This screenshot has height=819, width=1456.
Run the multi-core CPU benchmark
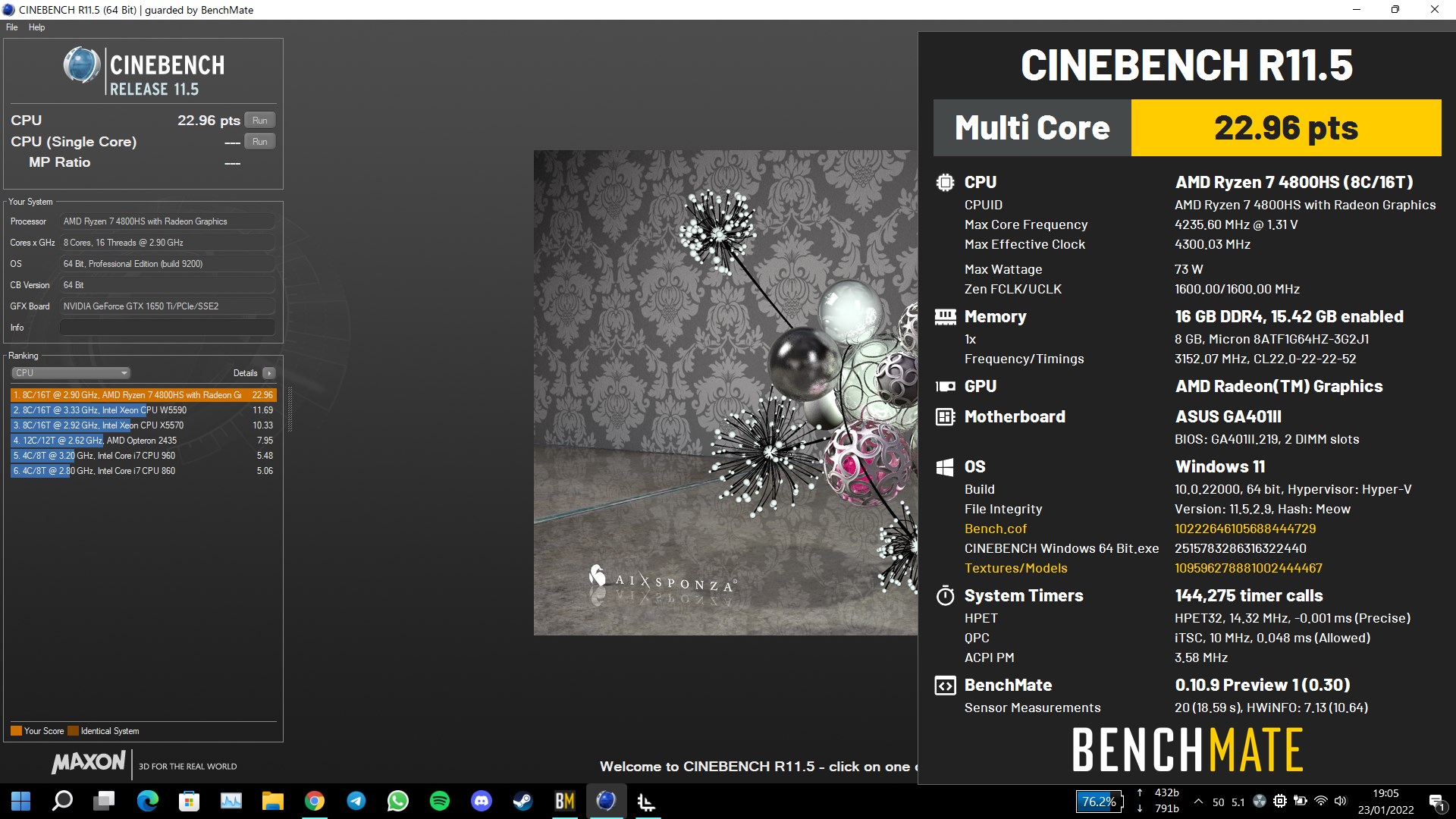[x=260, y=121]
